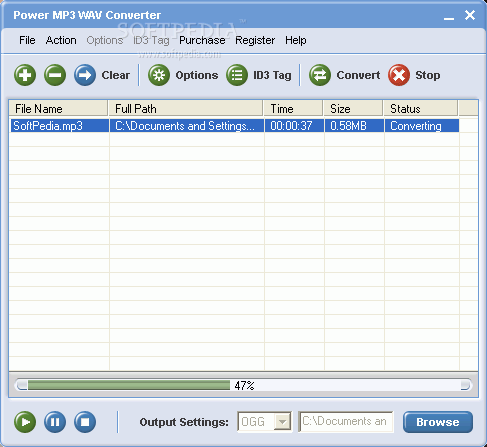The width and height of the screenshot is (487, 447).
Task: Pause playback with the blue pause button
Action: [x=55, y=422]
